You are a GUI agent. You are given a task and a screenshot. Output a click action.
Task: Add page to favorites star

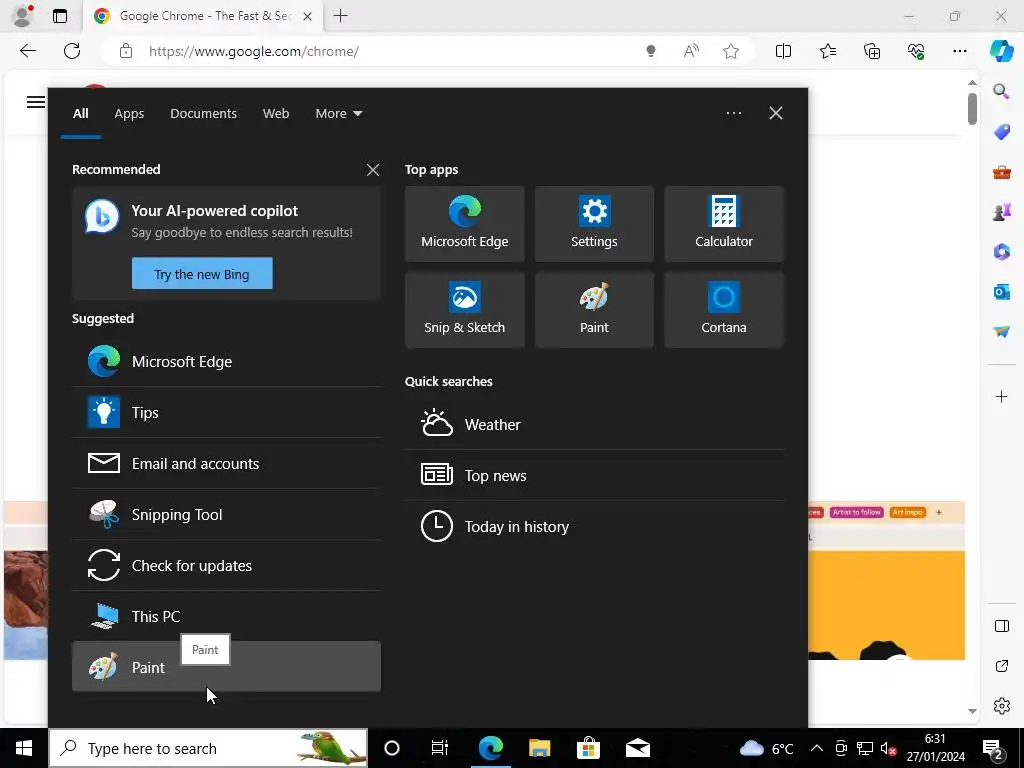coord(731,51)
